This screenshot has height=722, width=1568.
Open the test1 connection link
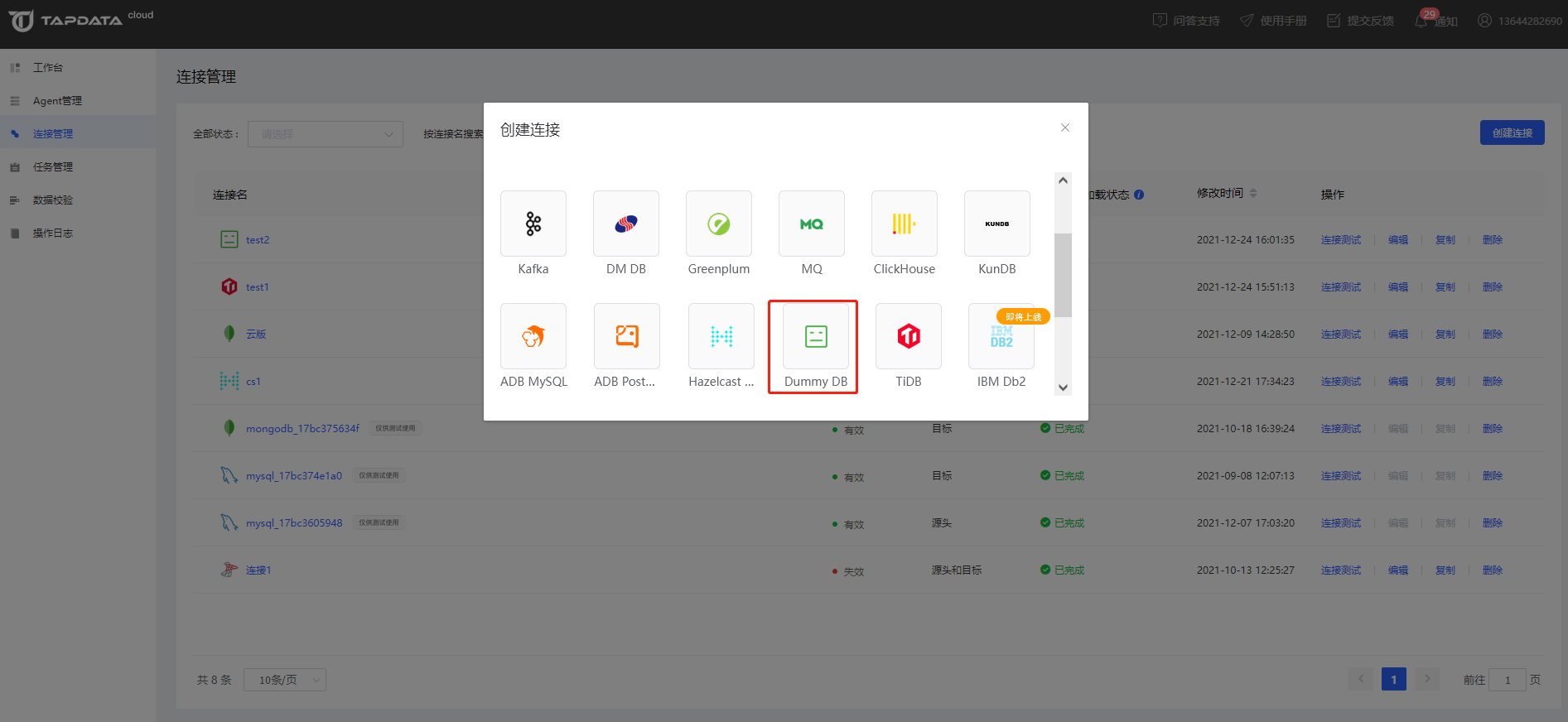(258, 287)
